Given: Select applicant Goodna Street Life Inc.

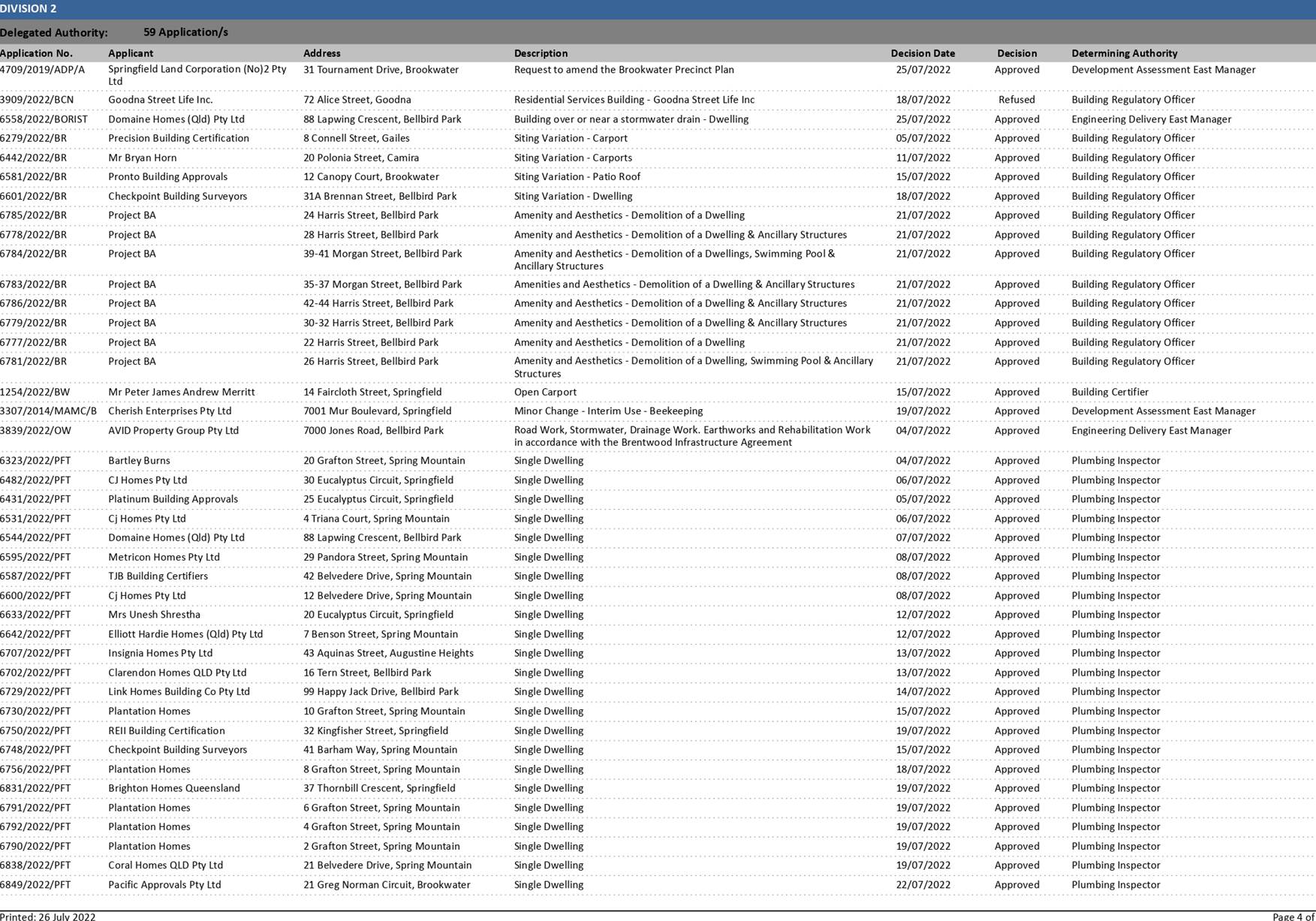Looking at the screenshot, I should pos(161,100).
